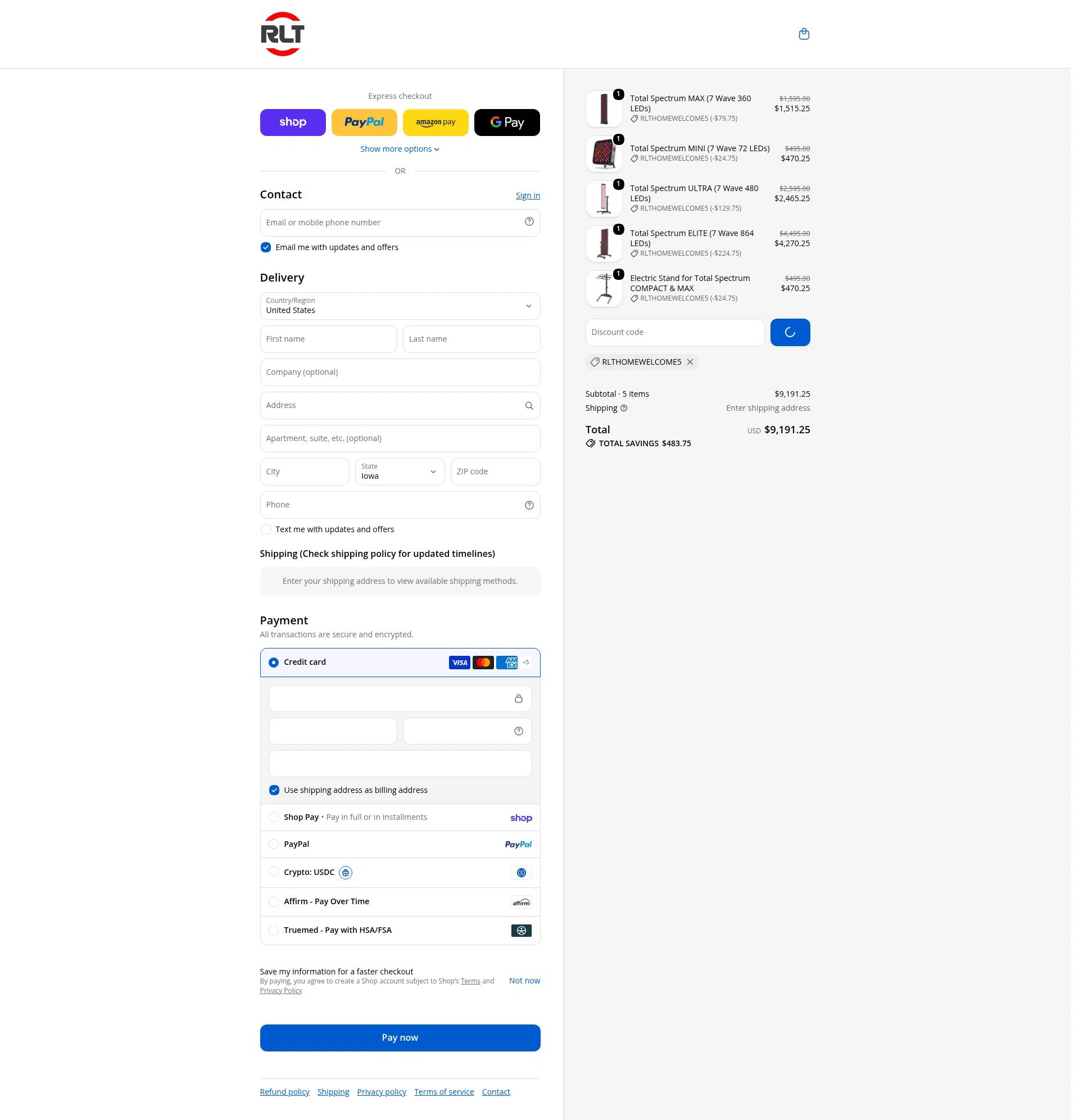Click the RLT logo
1079x1120 pixels.
[x=282, y=34]
